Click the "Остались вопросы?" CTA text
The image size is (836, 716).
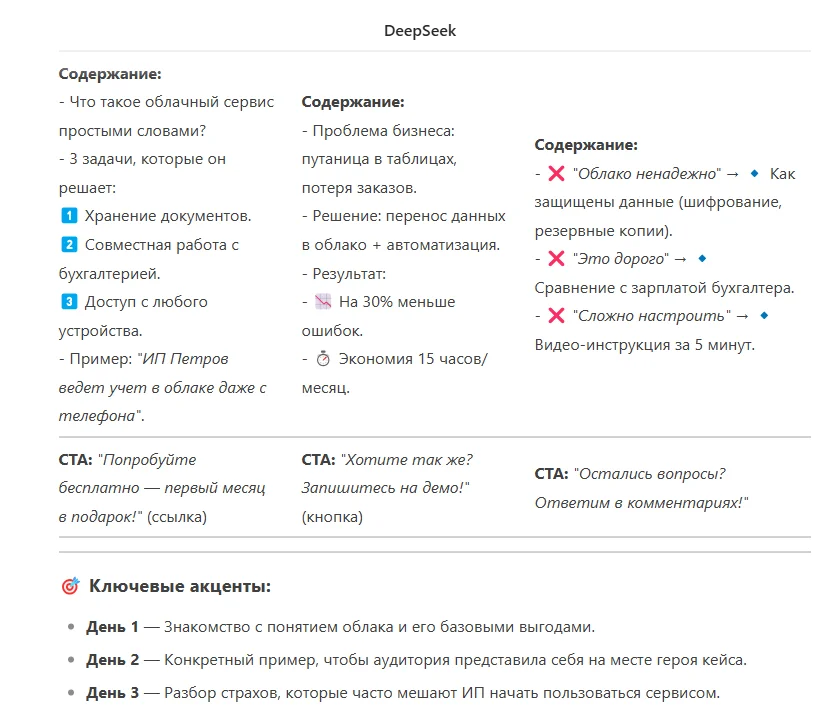[649, 474]
